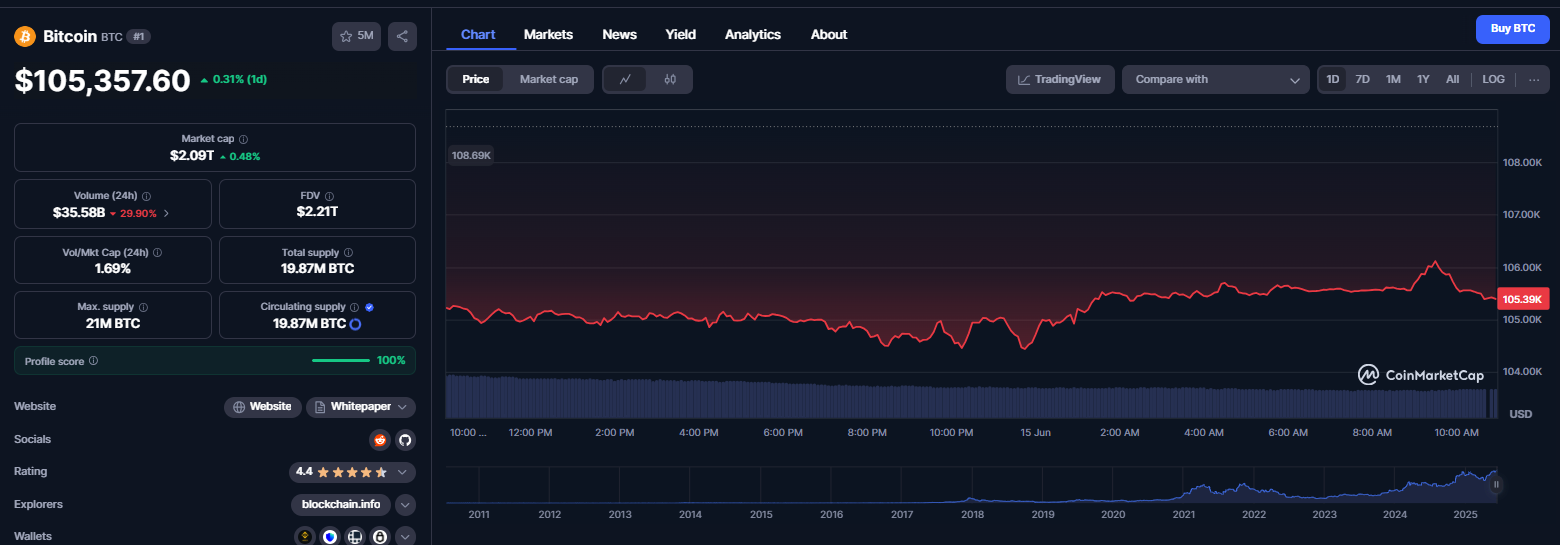Open the TradingView chart button
The image size is (1560, 545).
pos(1060,79)
